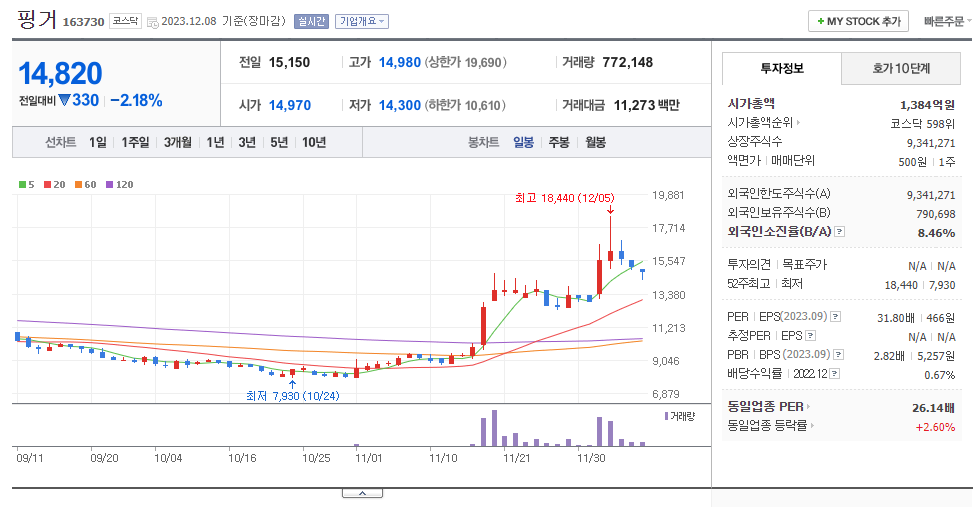Screen dimensions: 977x507
Task: Expand the 빠른주문 dropdown
Action: click(947, 21)
